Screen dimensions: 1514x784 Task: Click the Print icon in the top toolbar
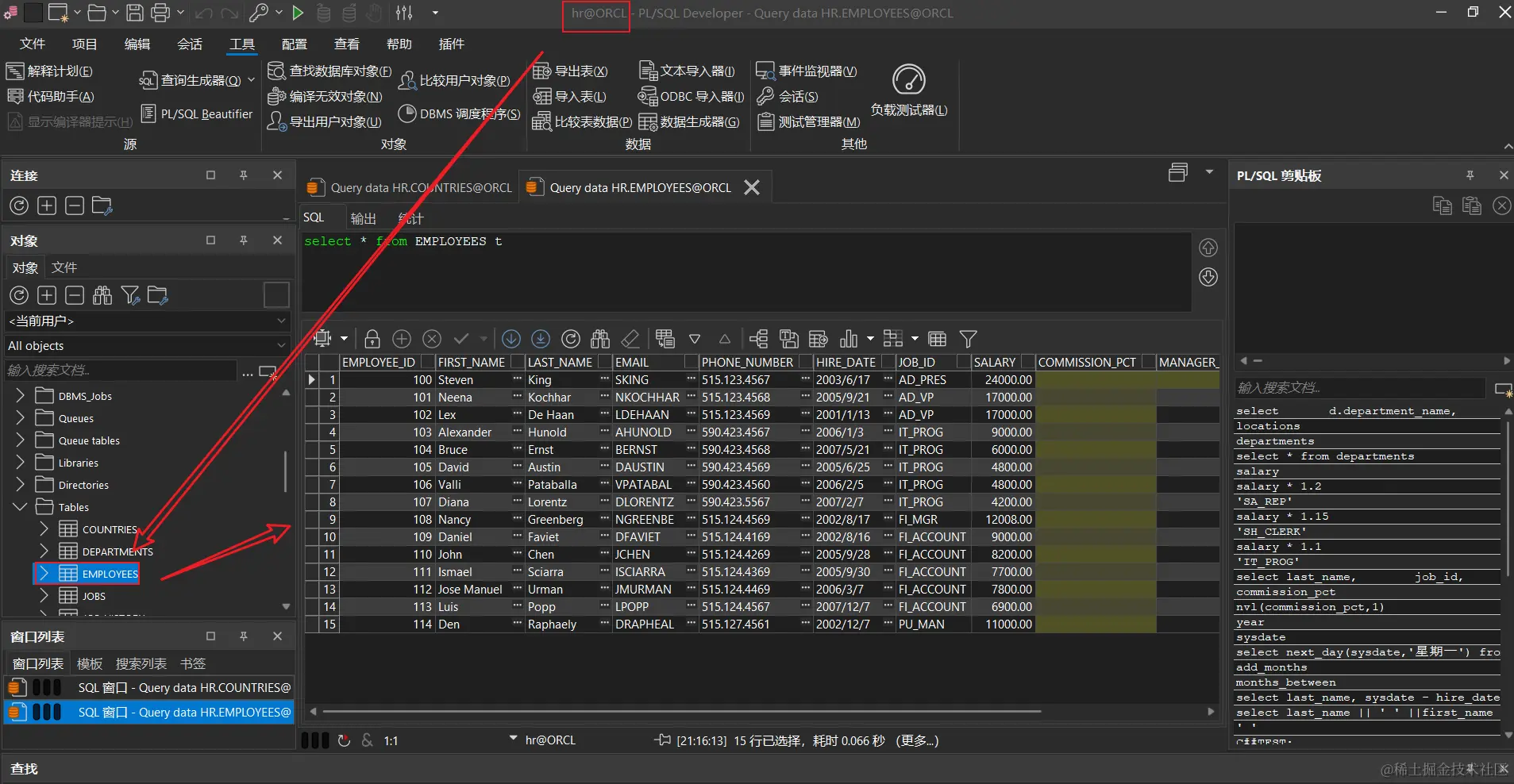(160, 13)
